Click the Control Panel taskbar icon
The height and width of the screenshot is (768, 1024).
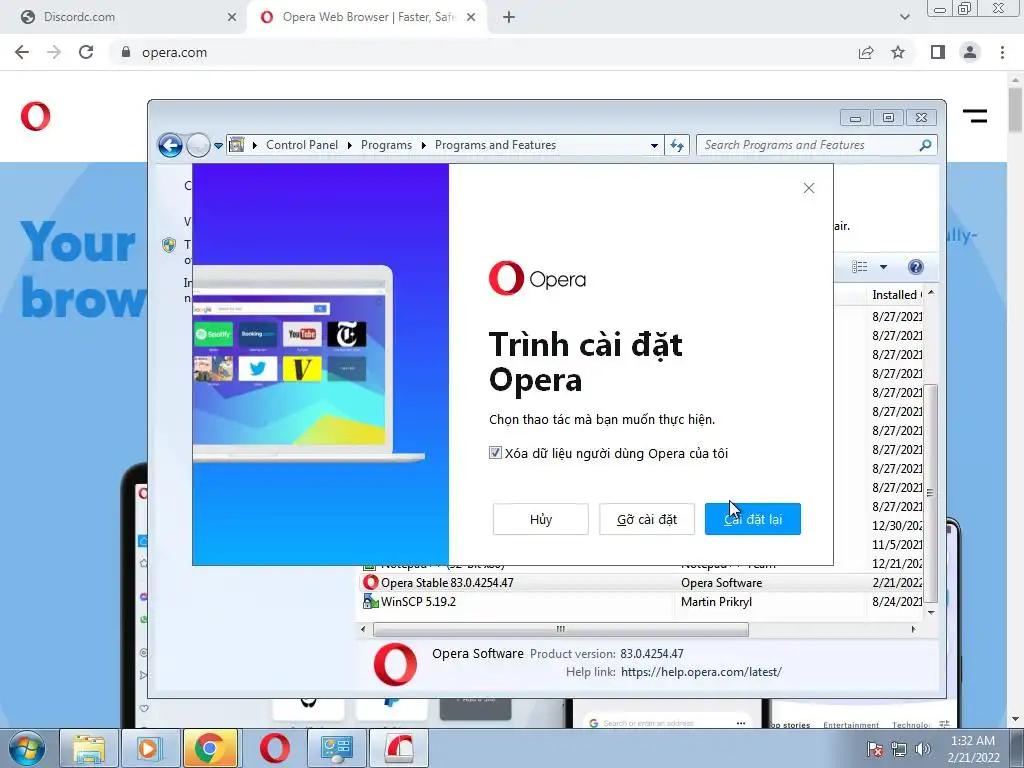(336, 748)
